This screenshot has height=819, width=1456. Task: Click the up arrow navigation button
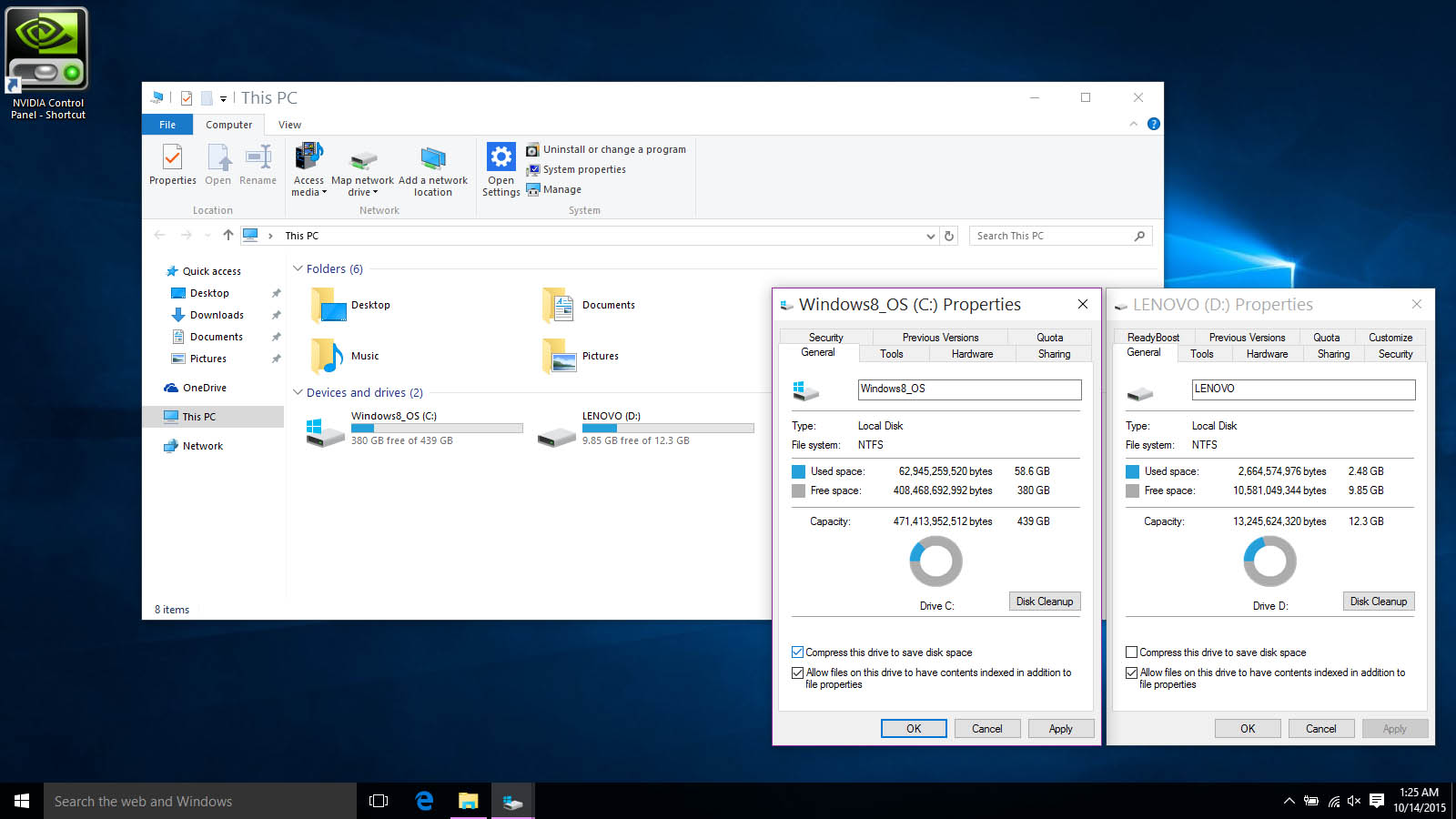coord(227,235)
